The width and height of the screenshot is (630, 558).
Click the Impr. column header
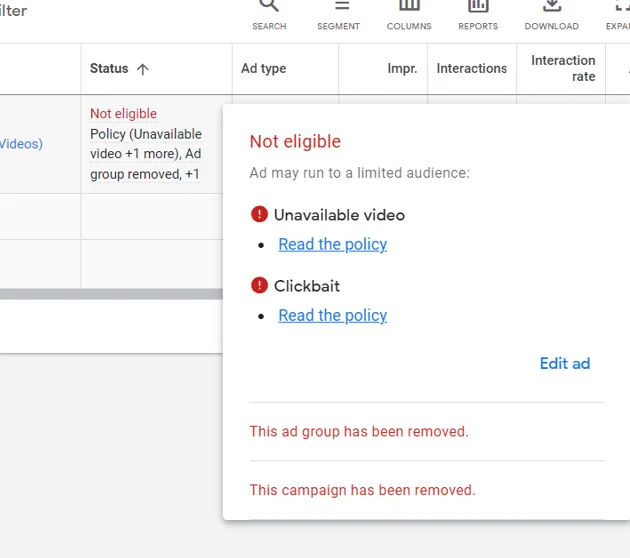click(x=402, y=68)
